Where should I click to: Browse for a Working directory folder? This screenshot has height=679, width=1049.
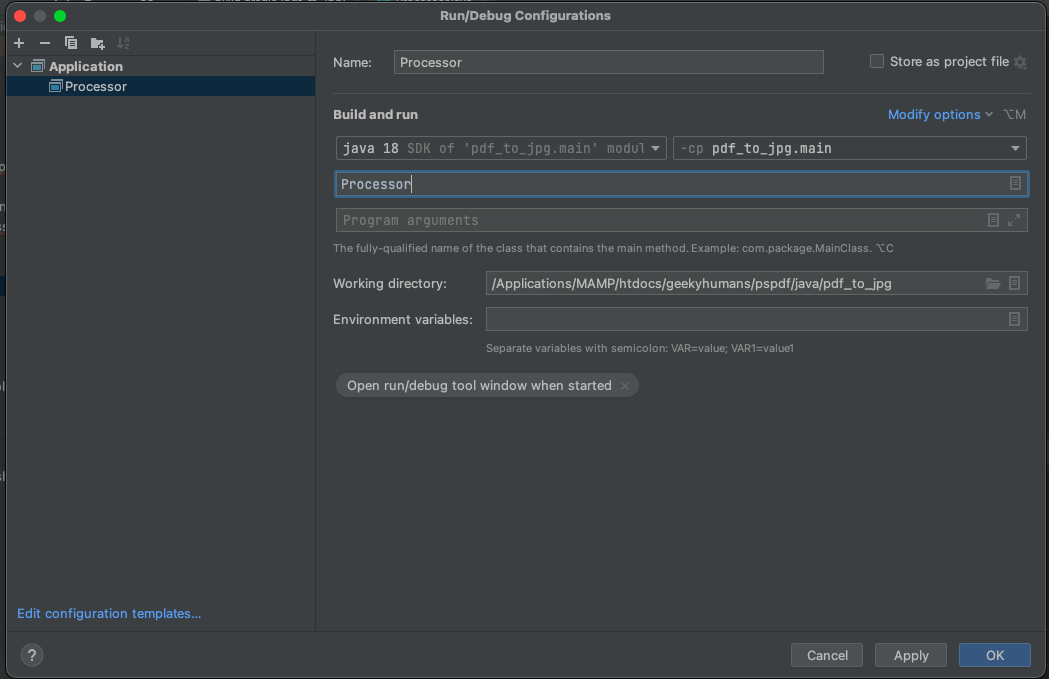(x=993, y=283)
